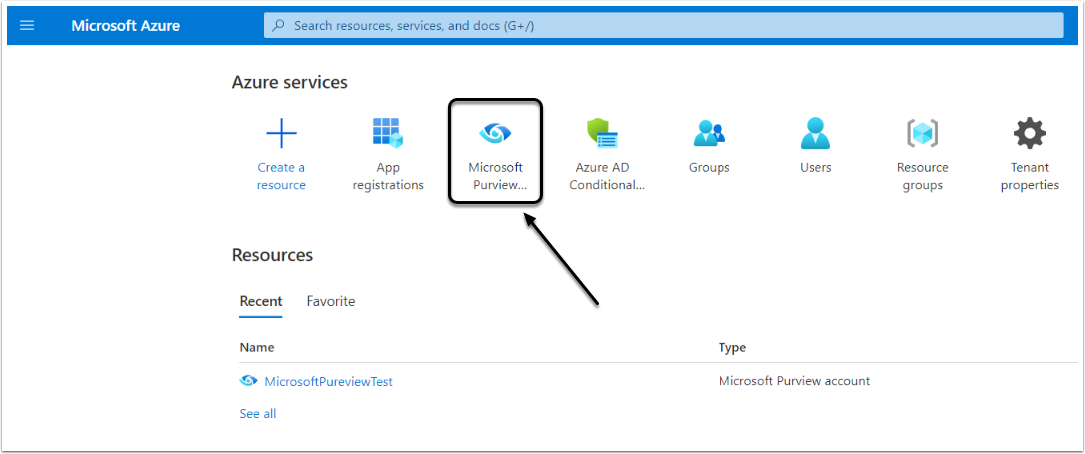Open the MicrosoftPureviewTest resource
The width and height of the screenshot is (1085, 454).
pyautogui.click(x=328, y=381)
